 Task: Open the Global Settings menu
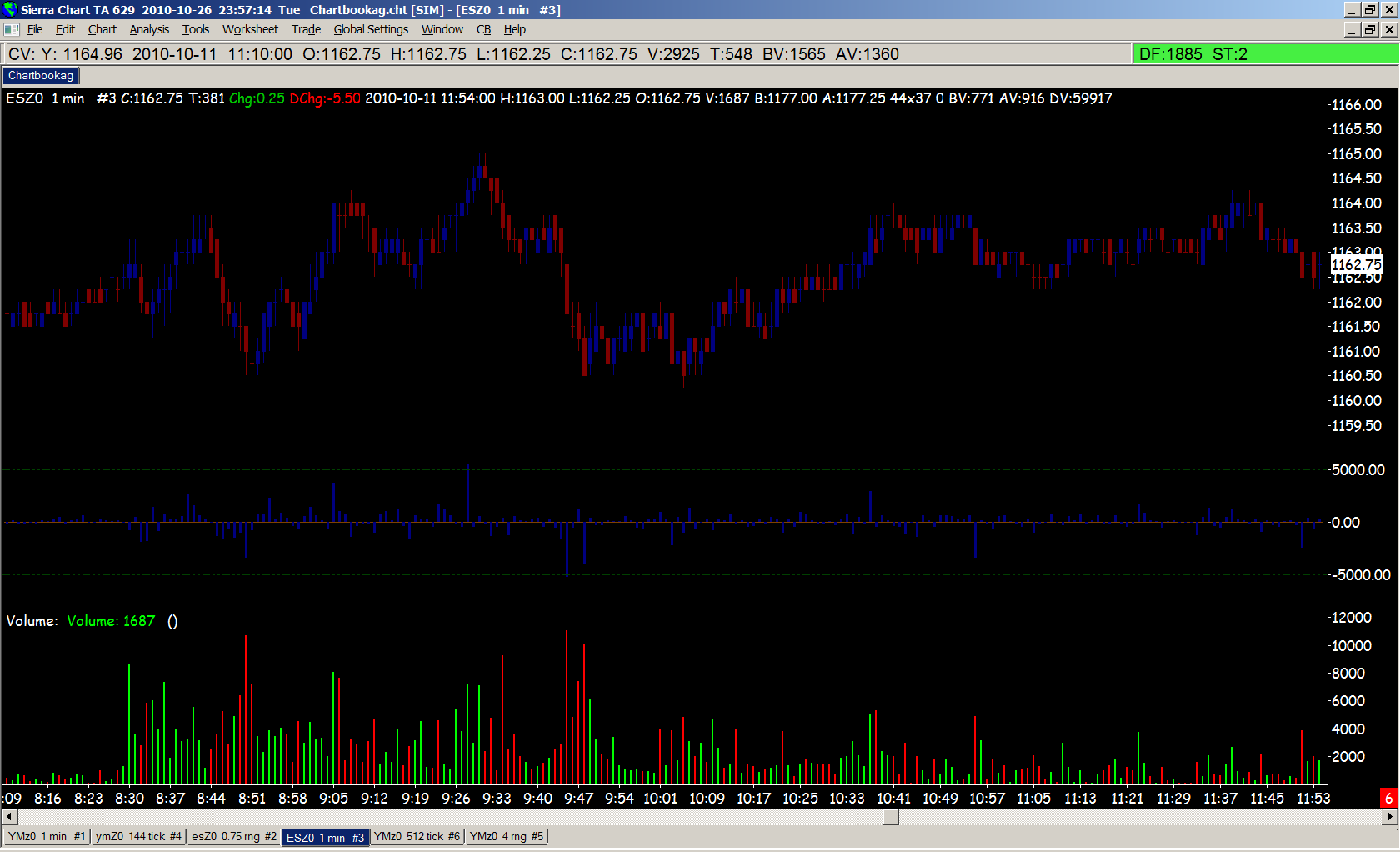371,29
